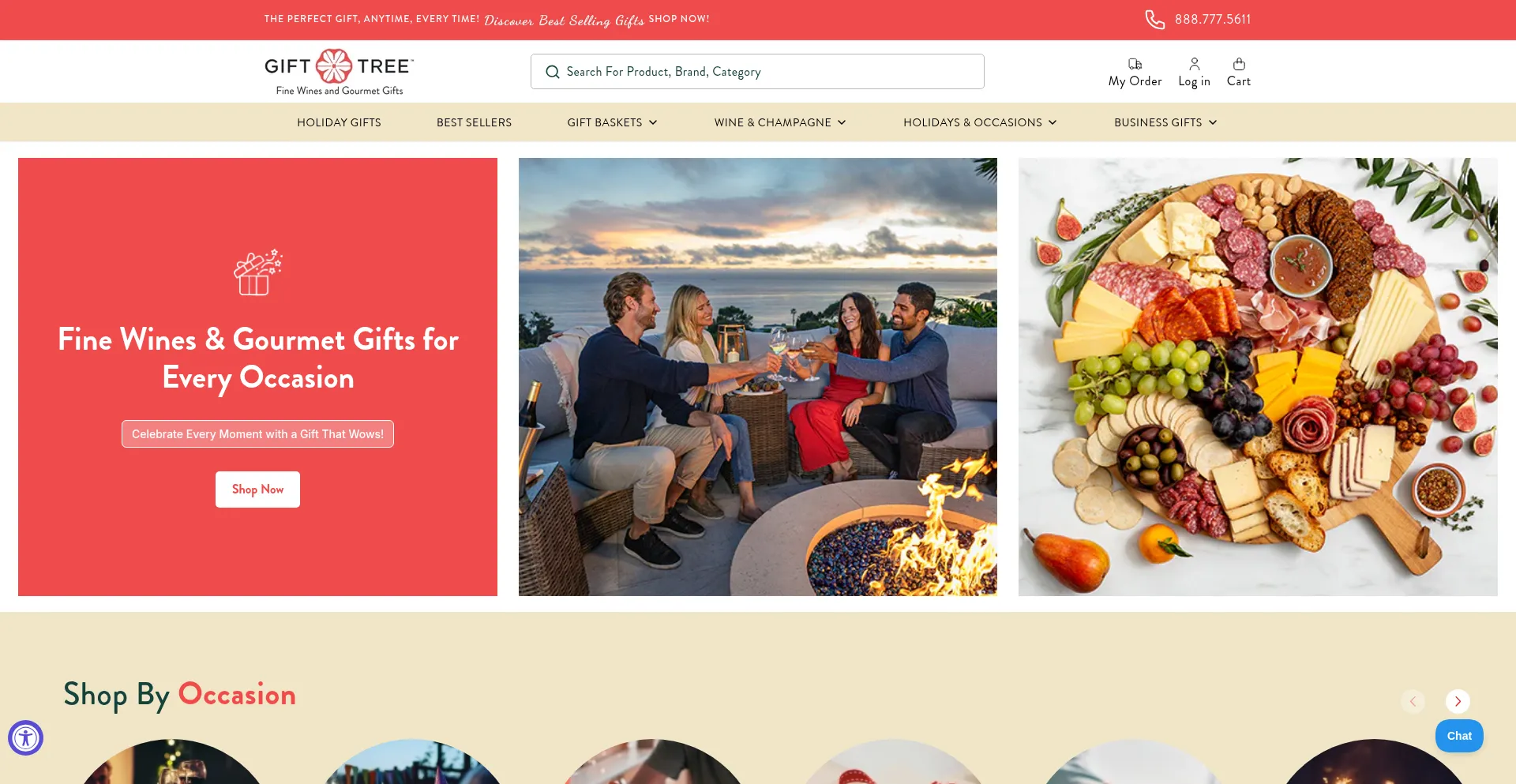The height and width of the screenshot is (784, 1516).
Task: Focus the product search field
Action: pyautogui.click(x=757, y=72)
